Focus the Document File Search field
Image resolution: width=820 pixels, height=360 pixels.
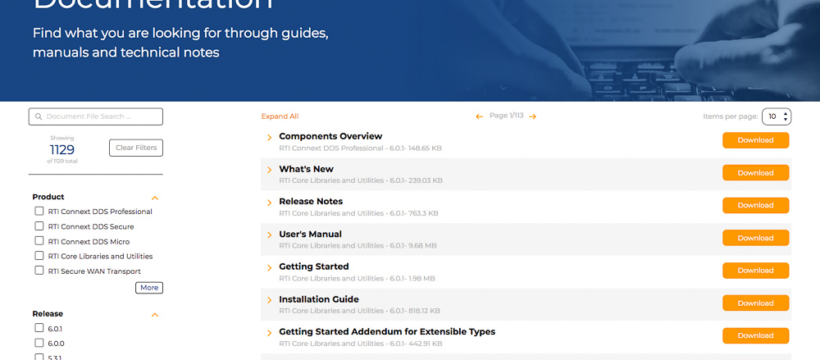[96, 117]
